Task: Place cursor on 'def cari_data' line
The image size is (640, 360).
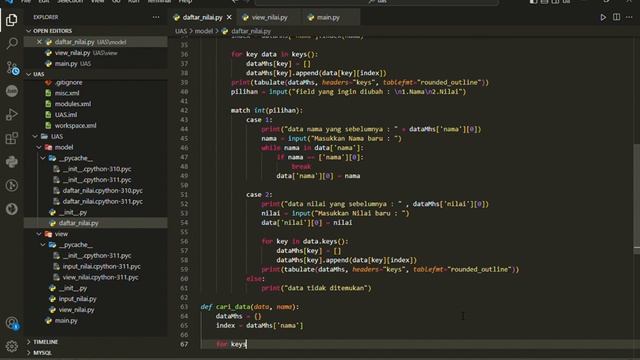Action: [249, 307]
